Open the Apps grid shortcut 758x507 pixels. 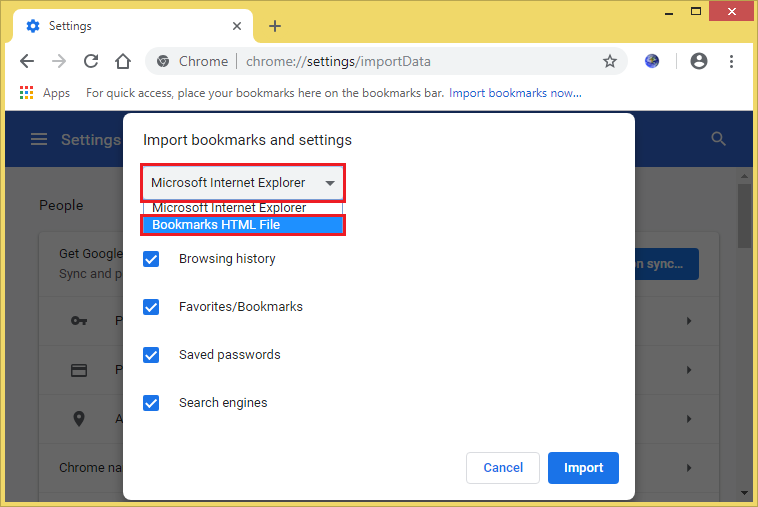tap(44, 93)
